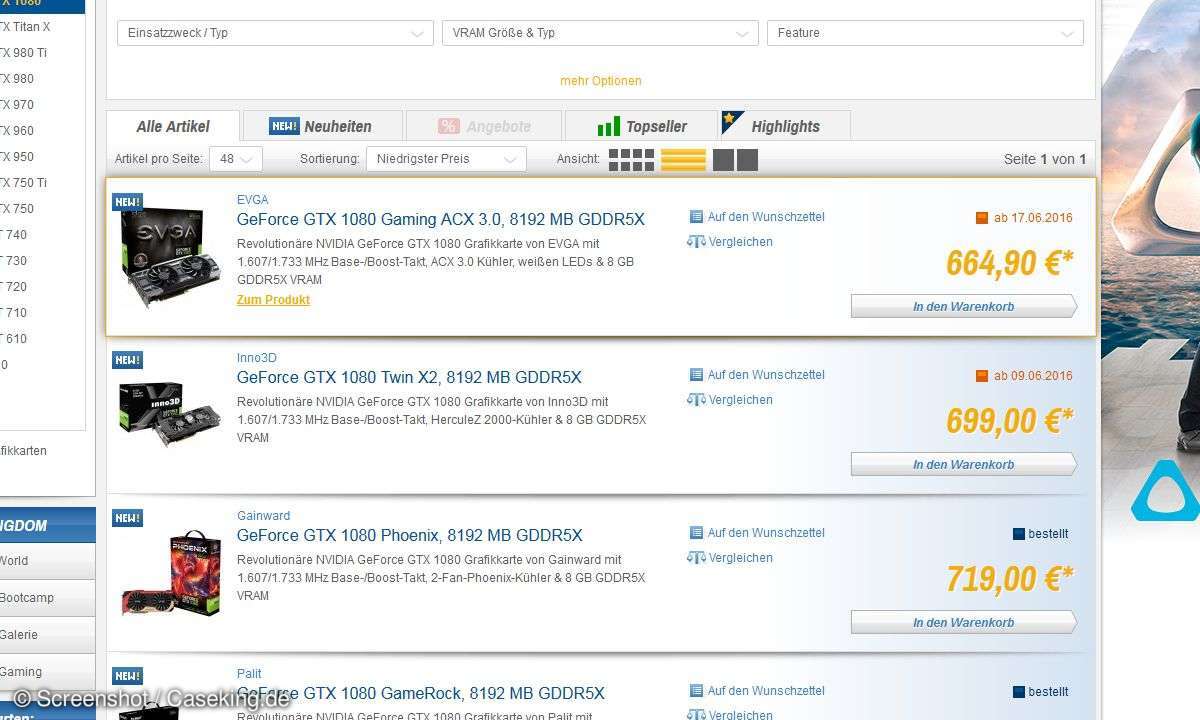
Task: Click compare scales icon for Inno3D card
Action: pyautogui.click(x=696, y=400)
